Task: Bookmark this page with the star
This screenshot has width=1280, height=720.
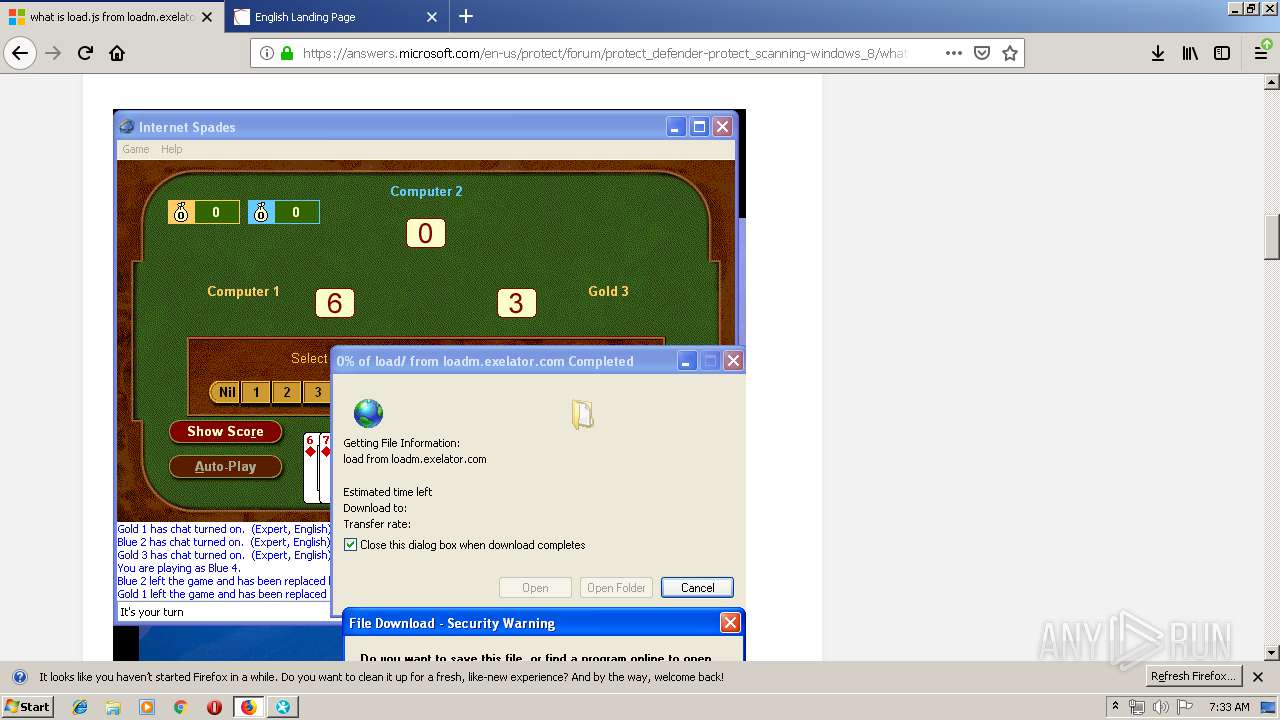Action: click(1010, 53)
